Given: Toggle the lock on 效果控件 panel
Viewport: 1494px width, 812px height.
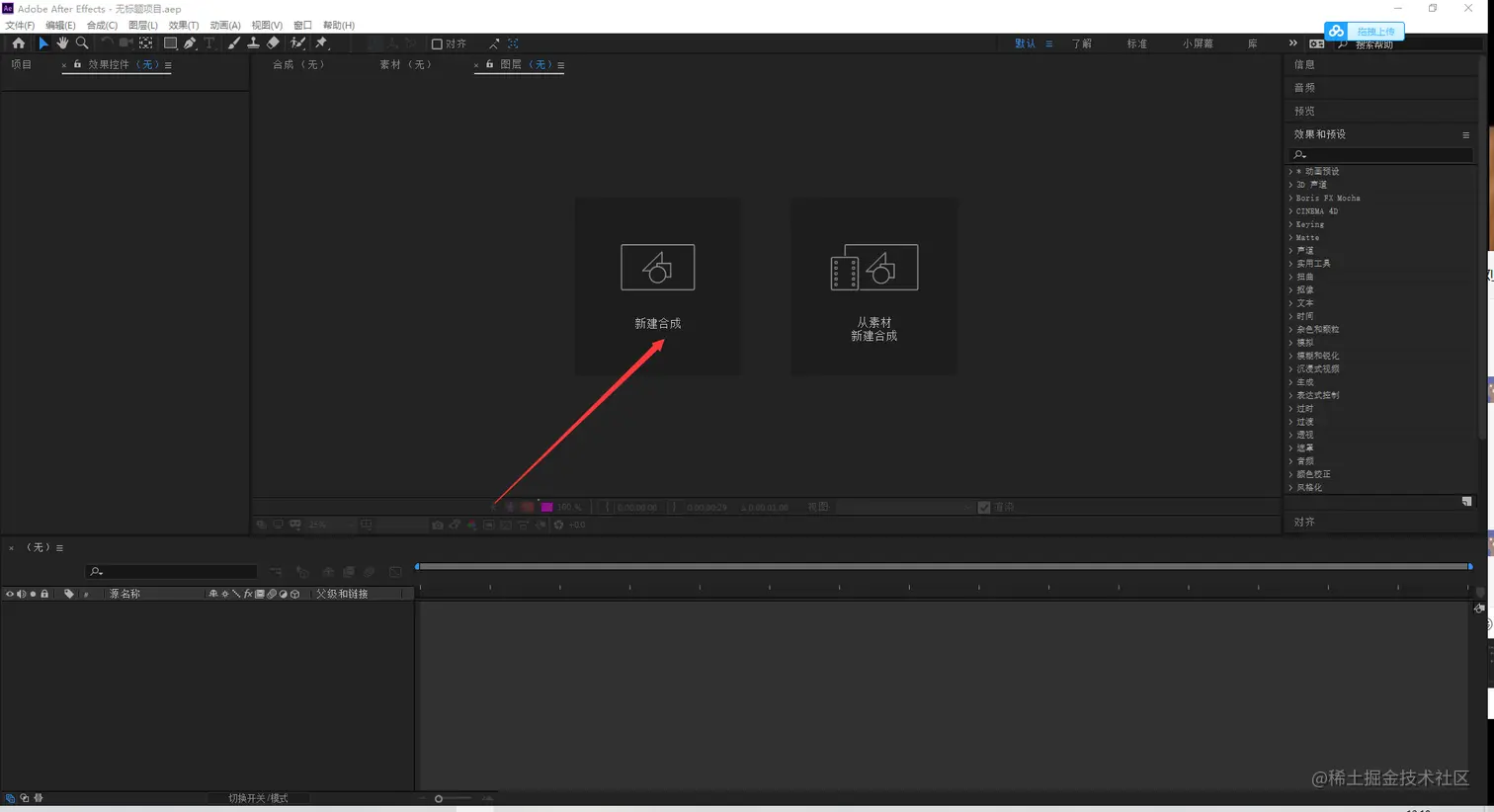Looking at the screenshot, I should [x=77, y=64].
